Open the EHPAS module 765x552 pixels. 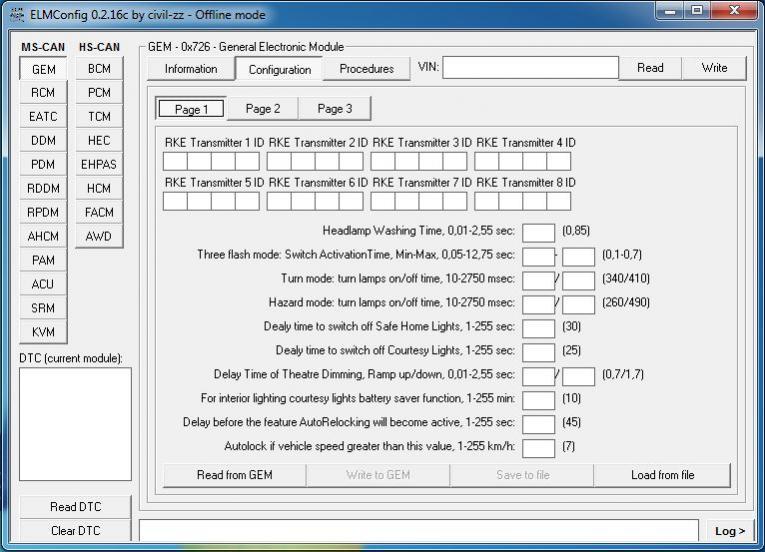click(x=99, y=165)
